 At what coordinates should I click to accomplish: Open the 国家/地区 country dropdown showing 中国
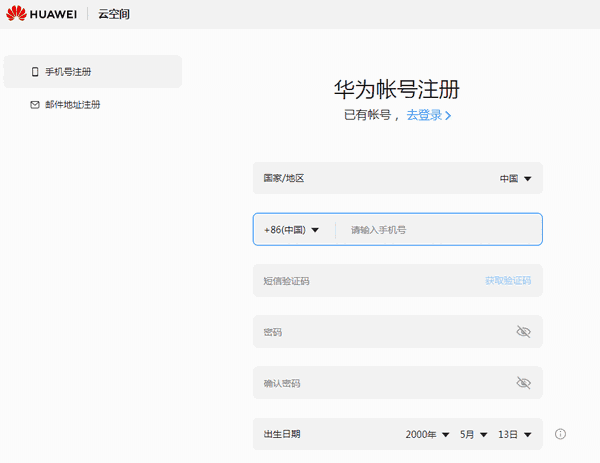click(515, 178)
